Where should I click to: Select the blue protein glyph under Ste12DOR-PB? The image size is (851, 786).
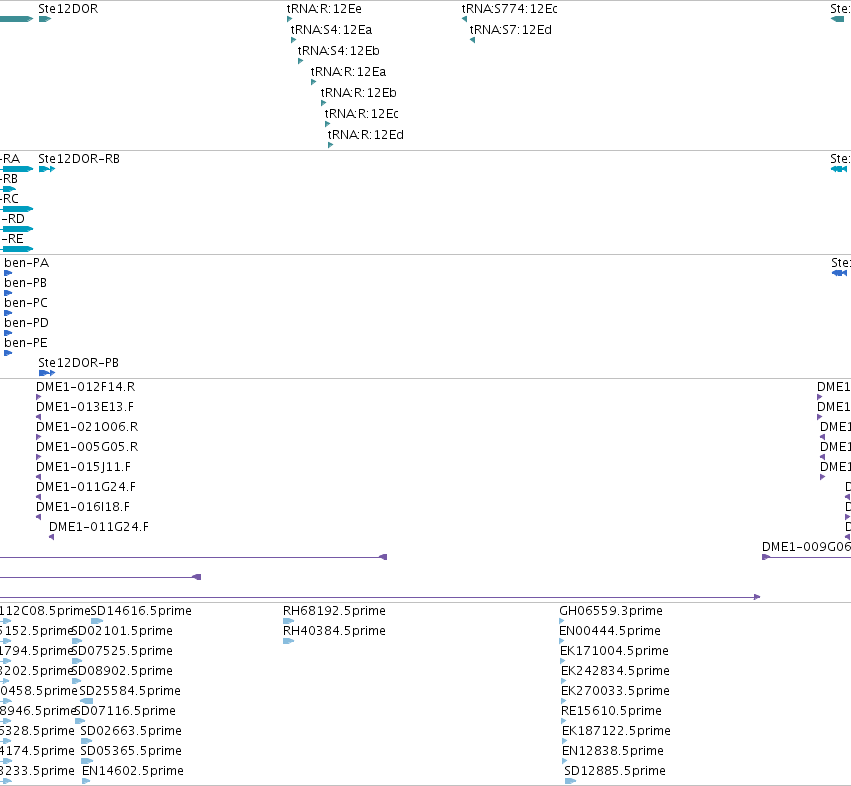47,373
